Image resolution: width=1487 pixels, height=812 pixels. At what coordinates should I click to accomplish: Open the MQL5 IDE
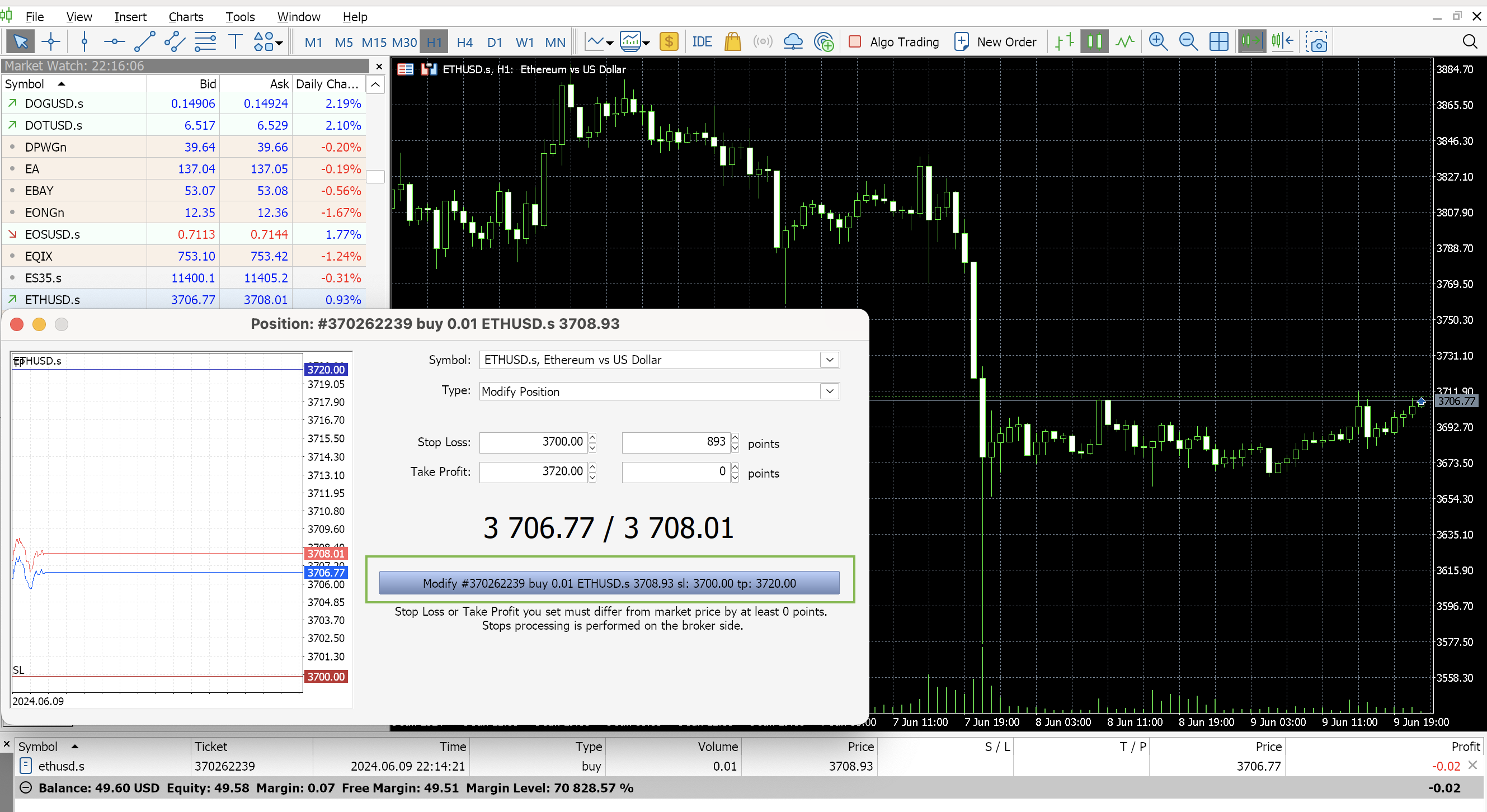702,41
